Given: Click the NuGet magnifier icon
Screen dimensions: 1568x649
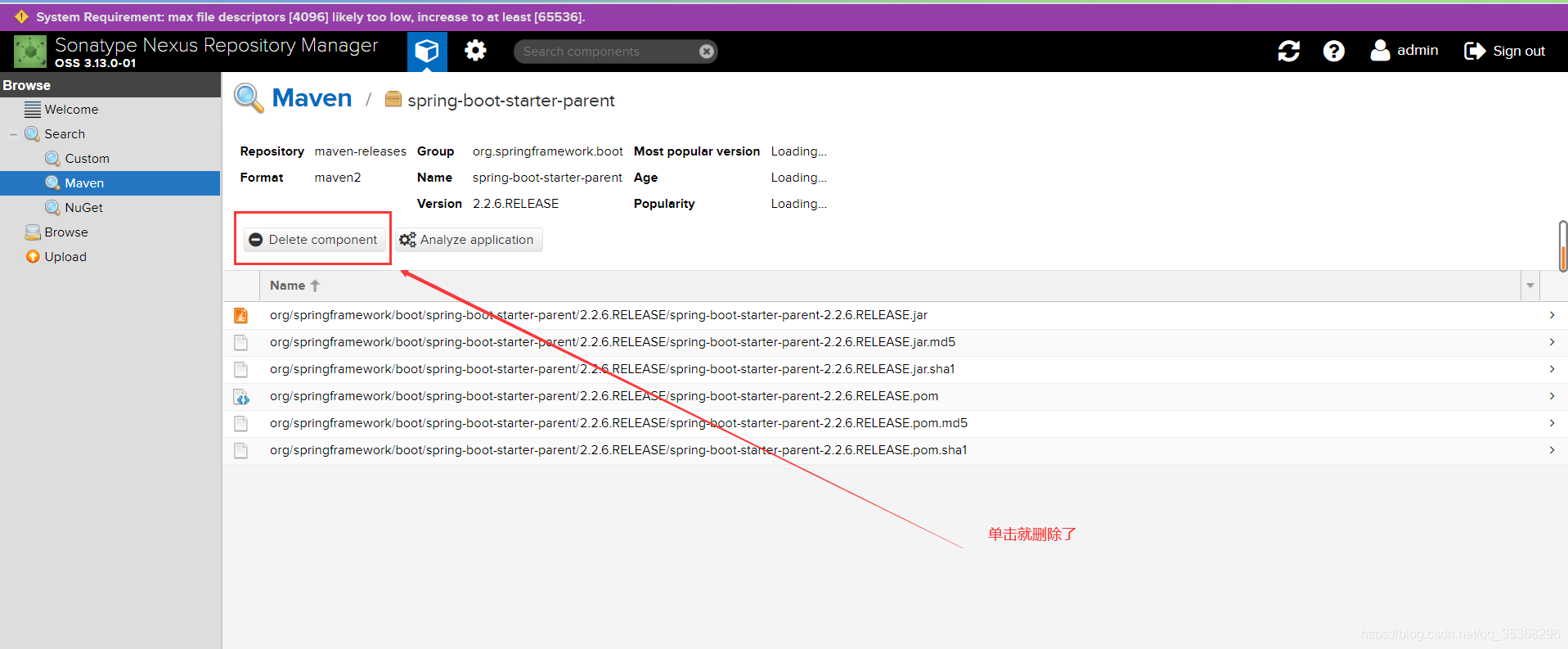Looking at the screenshot, I should point(52,208).
